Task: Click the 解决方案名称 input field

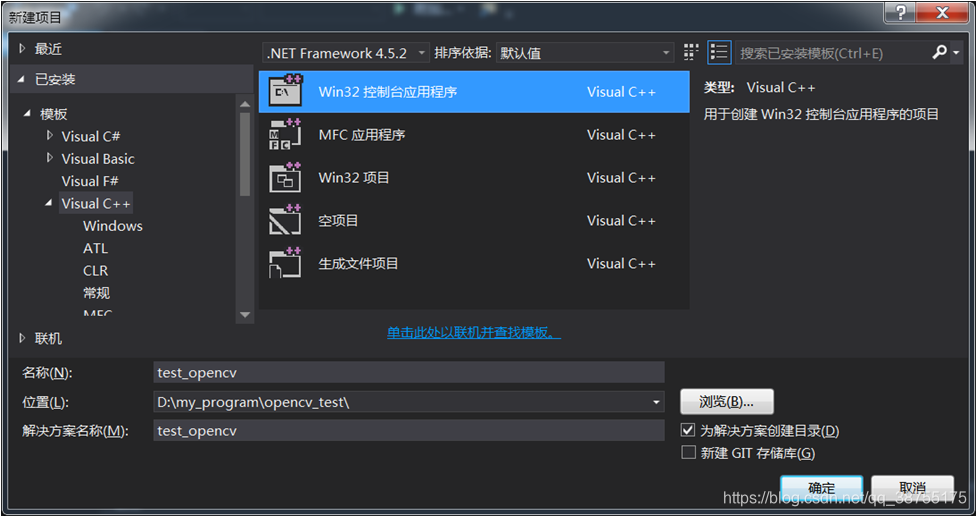Action: pos(409,430)
